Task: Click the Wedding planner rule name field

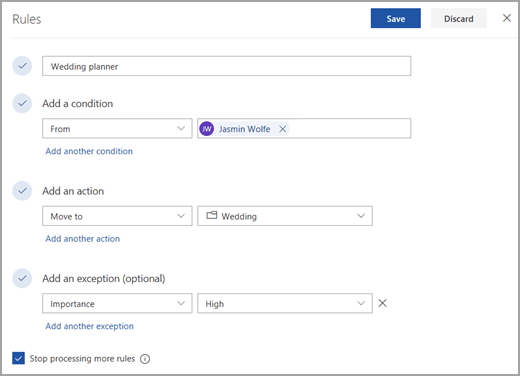Action: [x=227, y=66]
